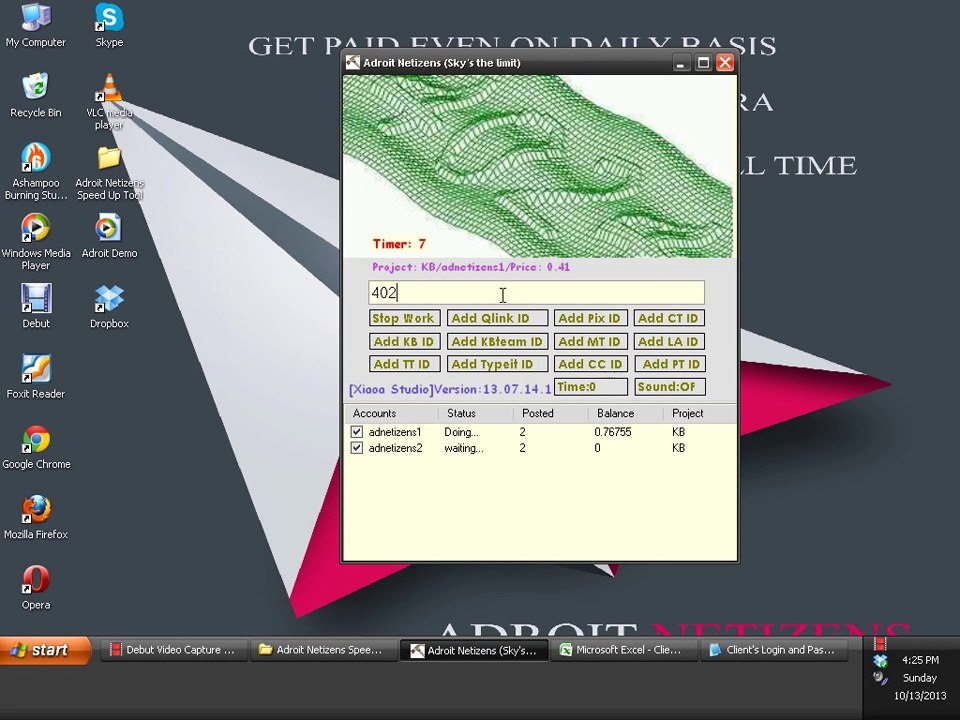Click the Add TT ID button

(404, 364)
